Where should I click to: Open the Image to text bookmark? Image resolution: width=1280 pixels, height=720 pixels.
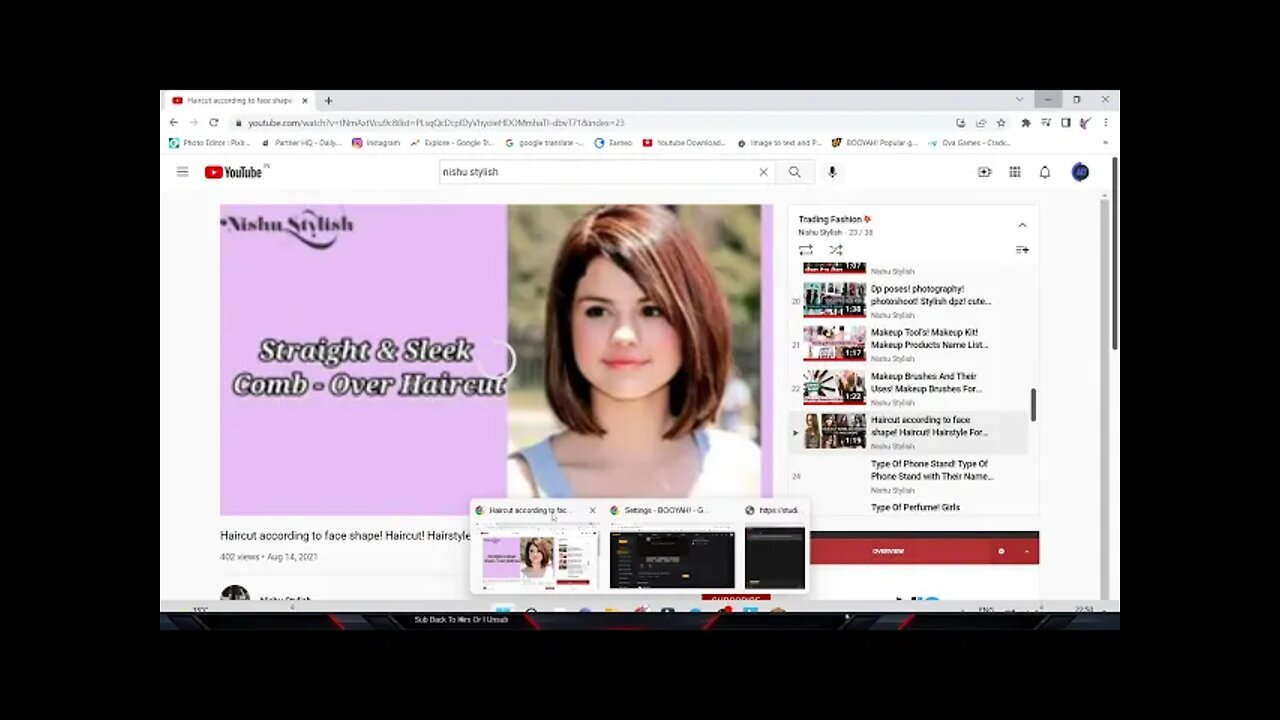[779, 143]
